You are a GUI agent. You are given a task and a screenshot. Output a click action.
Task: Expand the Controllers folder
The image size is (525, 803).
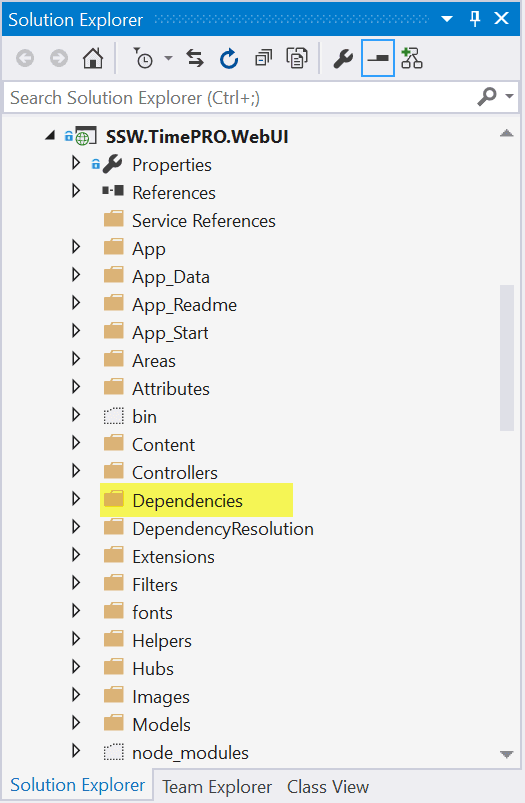(76, 470)
